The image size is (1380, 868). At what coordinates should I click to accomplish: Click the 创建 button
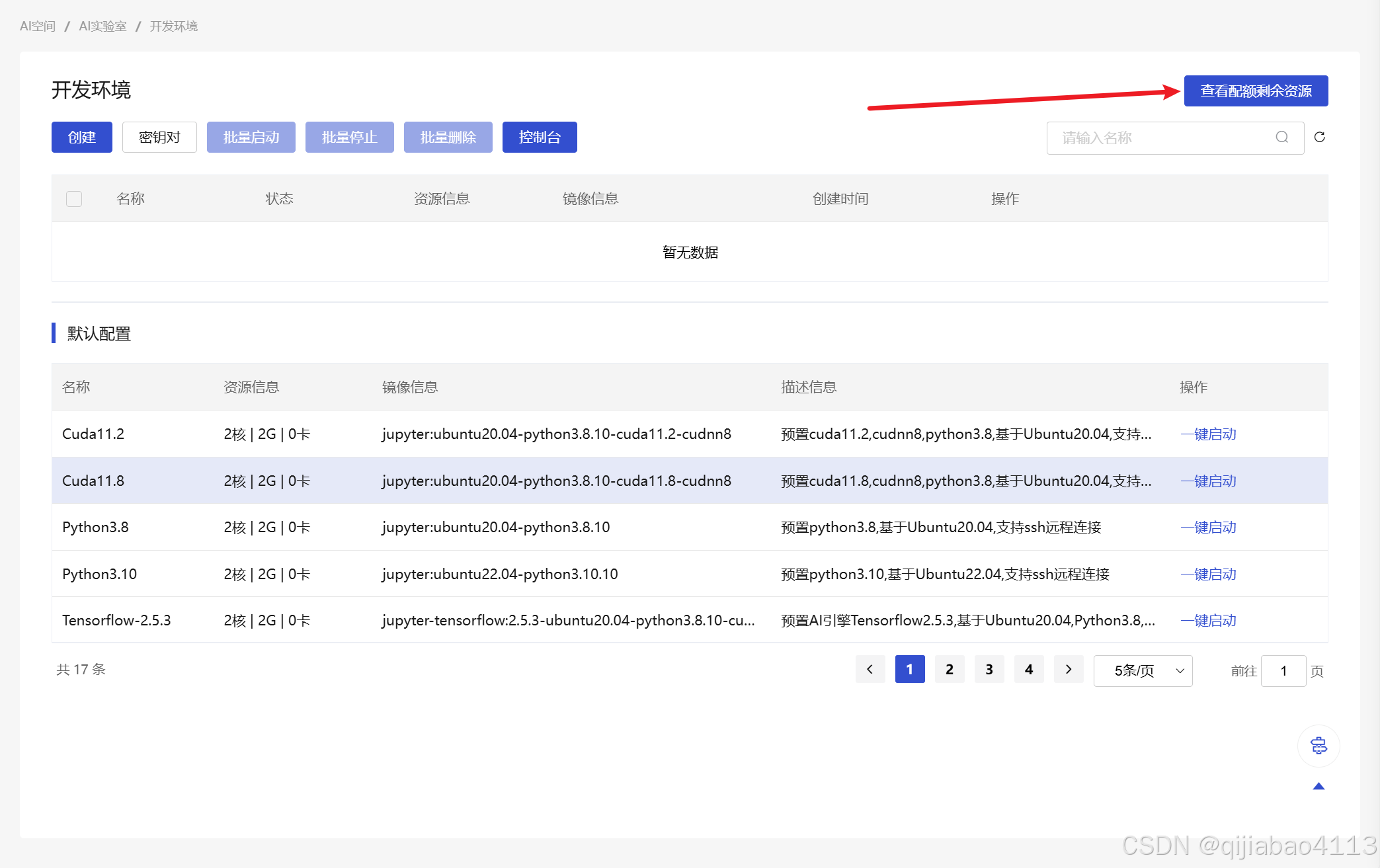click(82, 137)
